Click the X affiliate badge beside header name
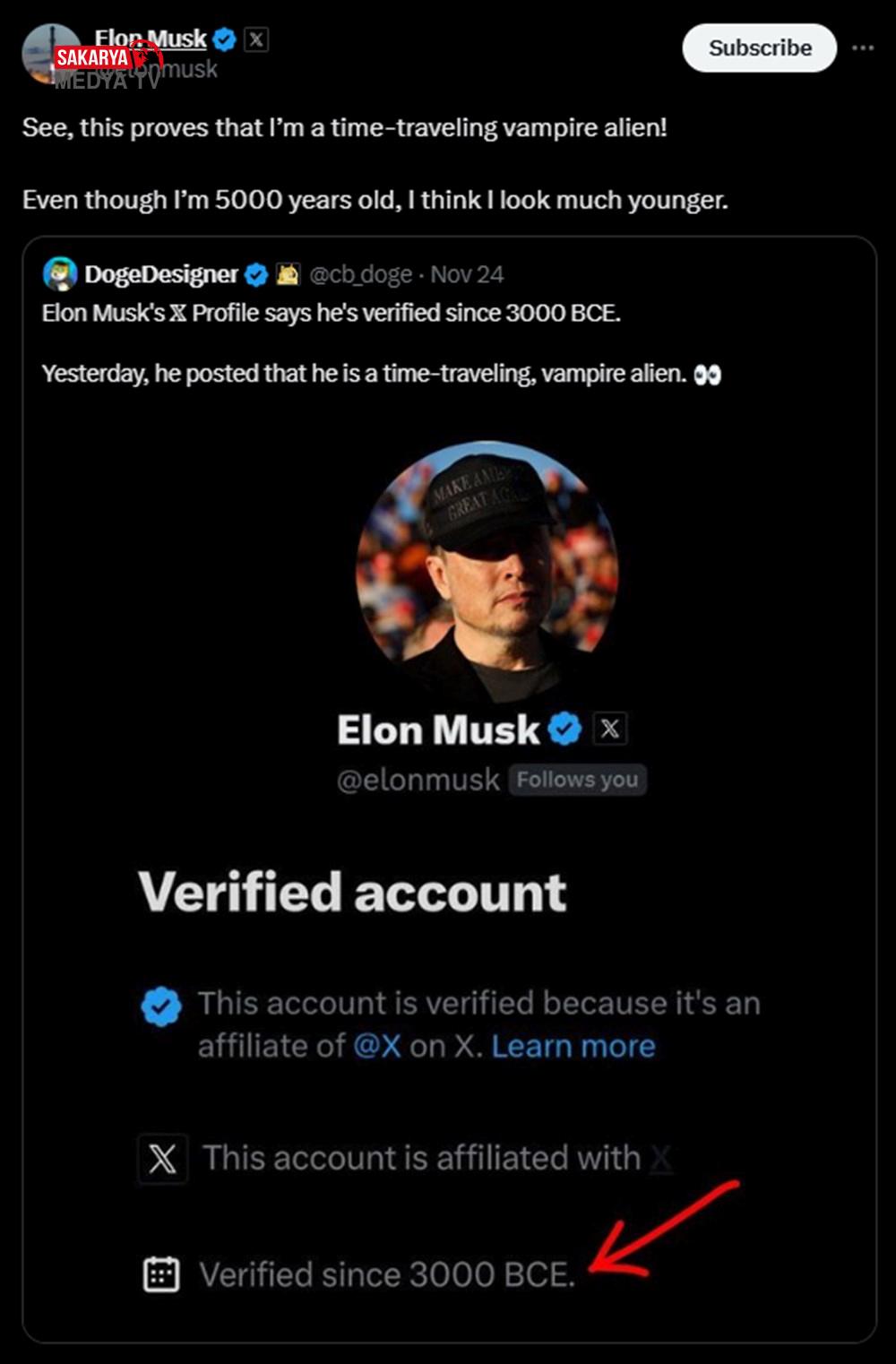The width and height of the screenshot is (896, 1364). click(256, 39)
